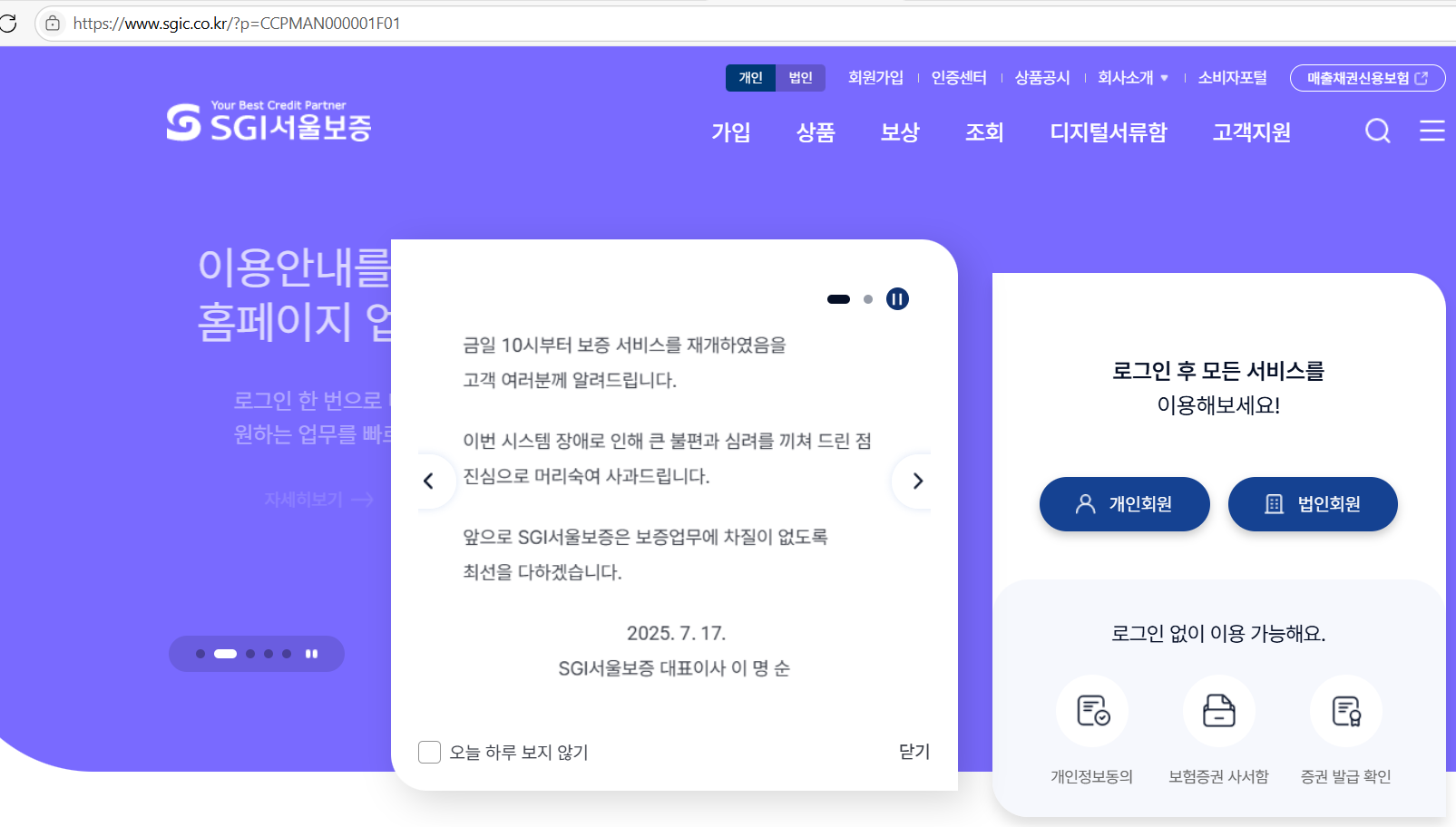Log in as 개인회원

[x=1125, y=504]
